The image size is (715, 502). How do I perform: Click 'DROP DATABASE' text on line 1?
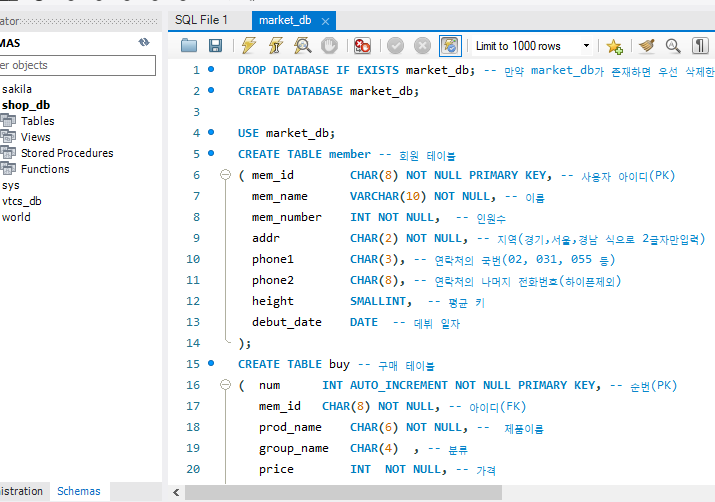(x=283, y=70)
